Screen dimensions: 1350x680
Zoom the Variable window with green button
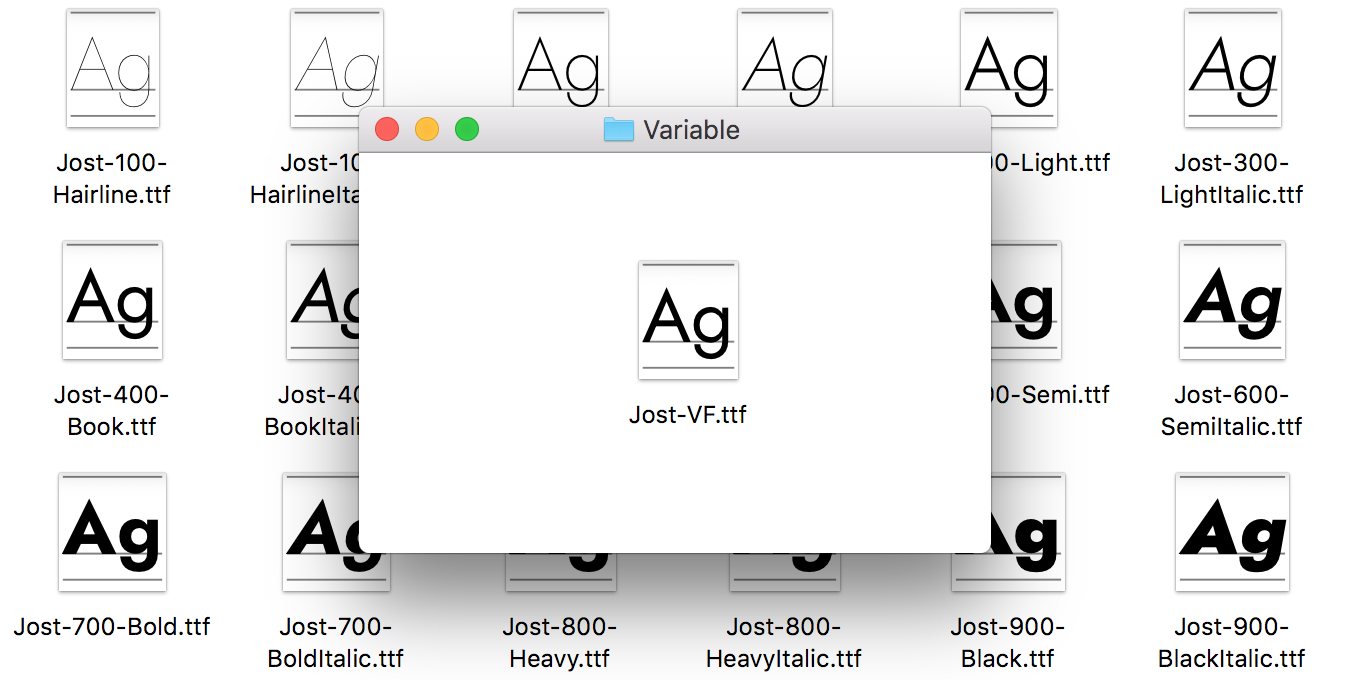467,129
